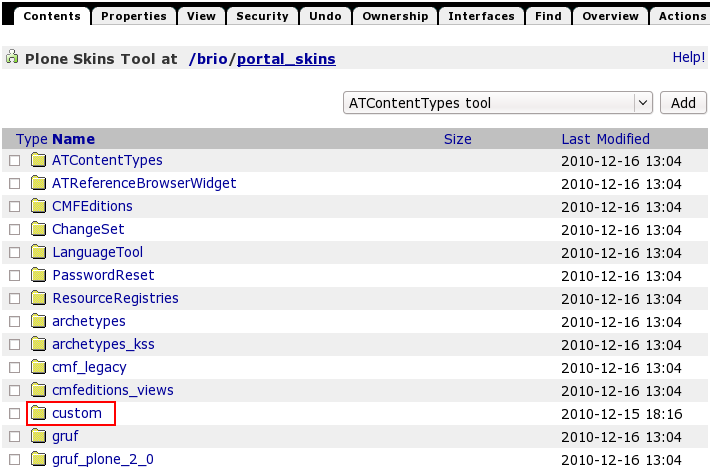Open the Actions tab

click(x=681, y=16)
